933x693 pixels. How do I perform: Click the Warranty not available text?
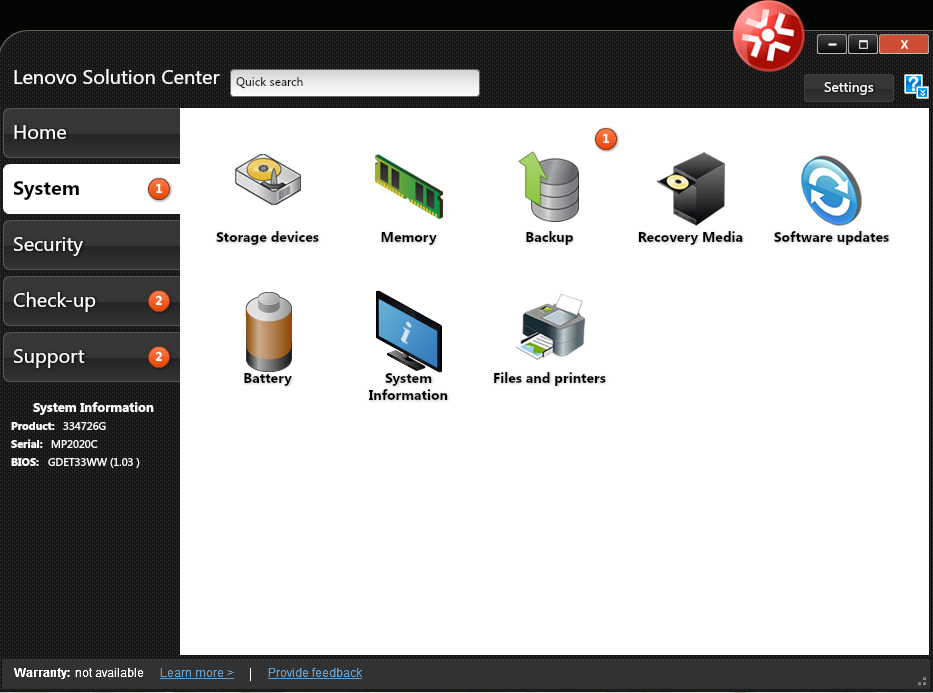[x=79, y=673]
